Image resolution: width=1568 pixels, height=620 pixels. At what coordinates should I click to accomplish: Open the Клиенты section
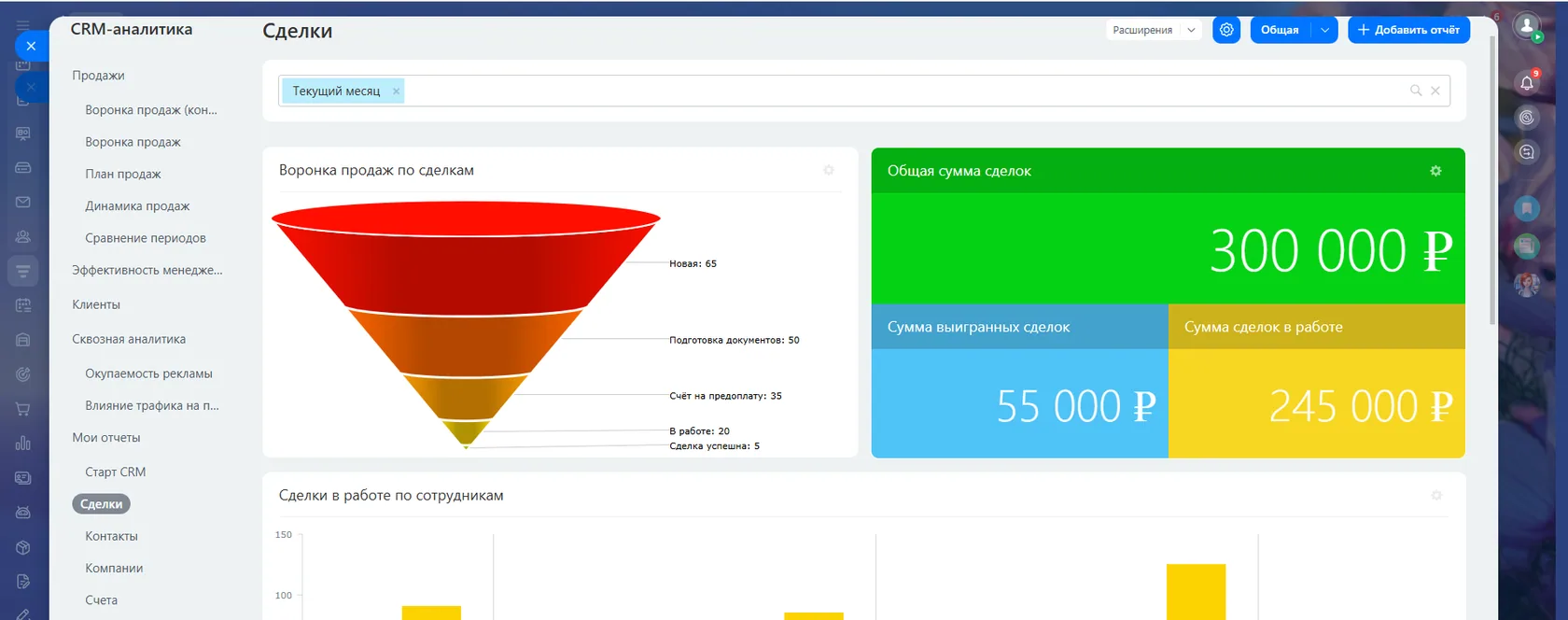click(96, 304)
